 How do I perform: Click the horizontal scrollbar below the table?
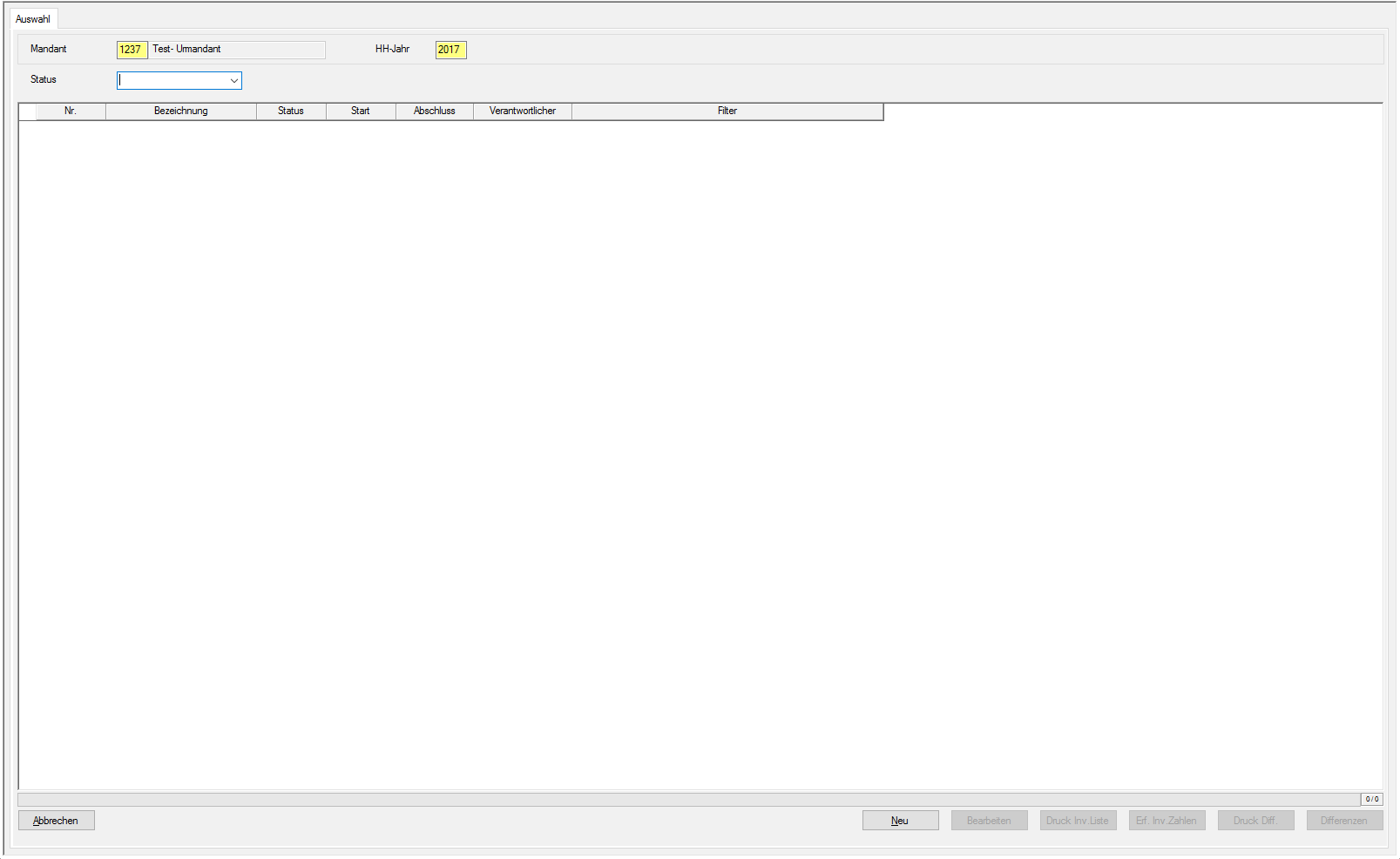point(688,800)
